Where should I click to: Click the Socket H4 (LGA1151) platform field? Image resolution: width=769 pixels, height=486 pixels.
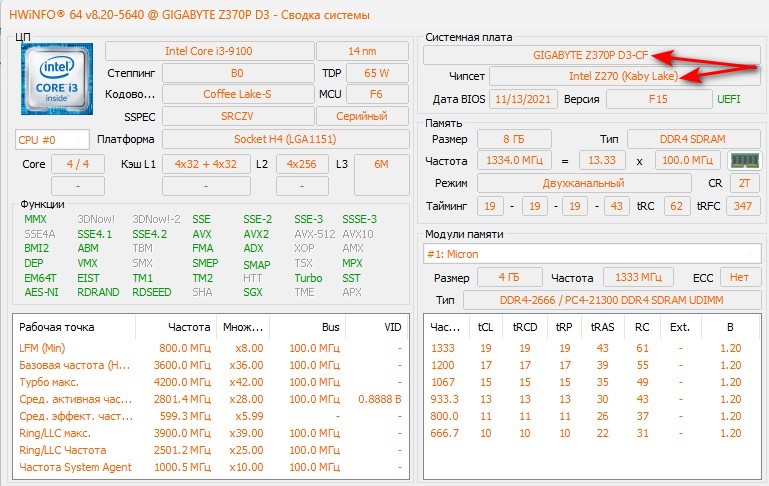pos(285,139)
